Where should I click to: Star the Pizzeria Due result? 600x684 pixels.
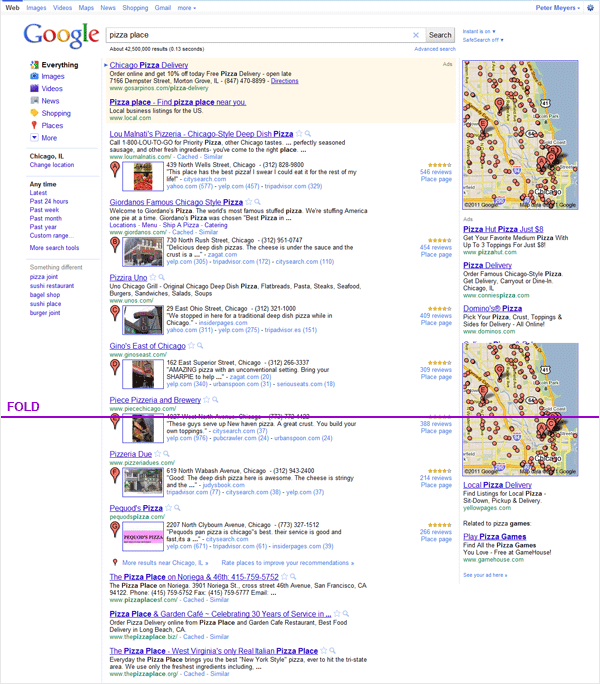(158, 454)
